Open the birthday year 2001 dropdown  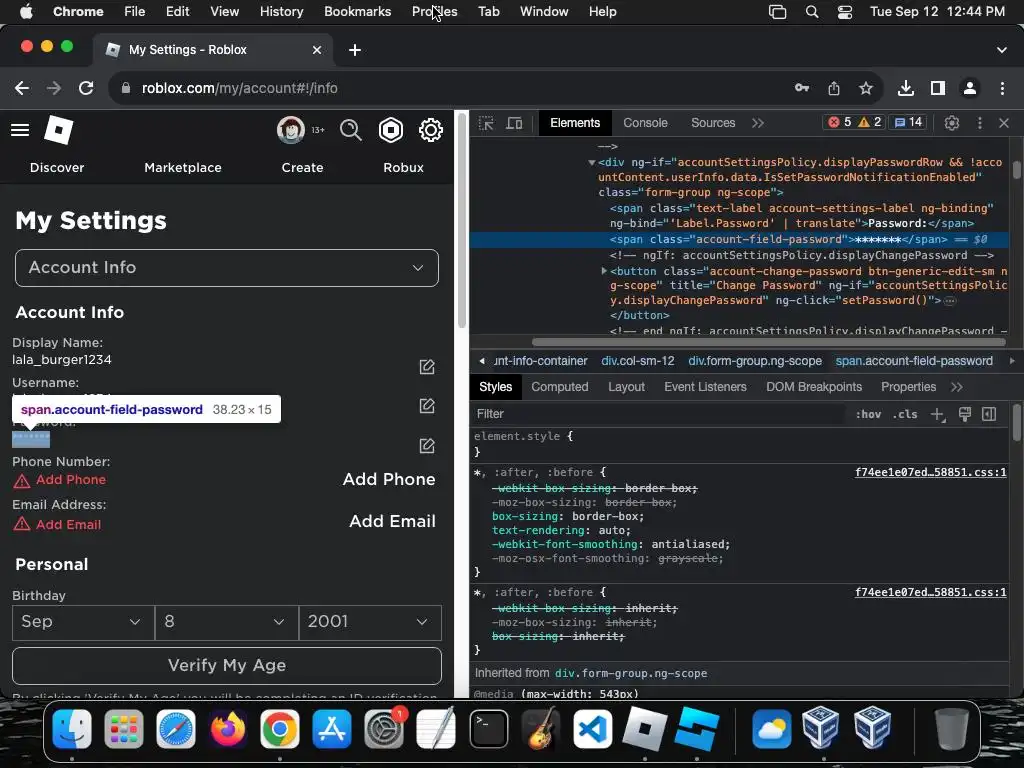tap(370, 622)
